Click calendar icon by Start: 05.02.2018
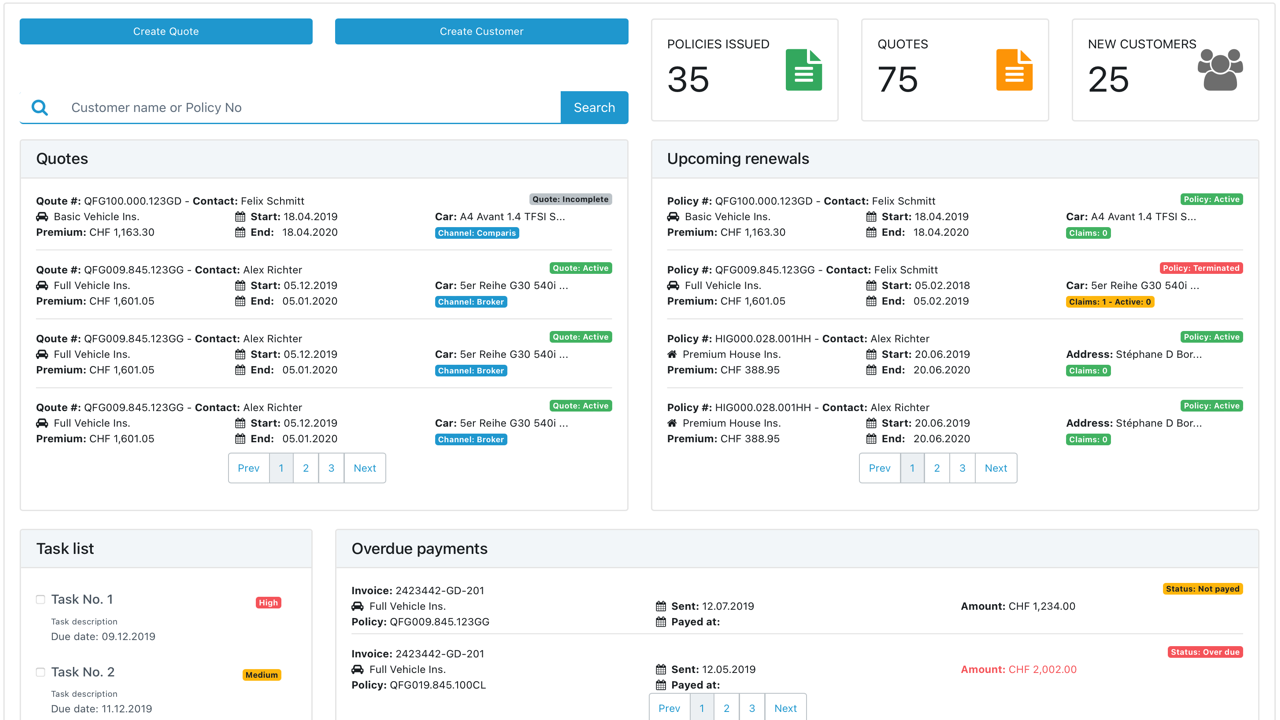 (871, 285)
